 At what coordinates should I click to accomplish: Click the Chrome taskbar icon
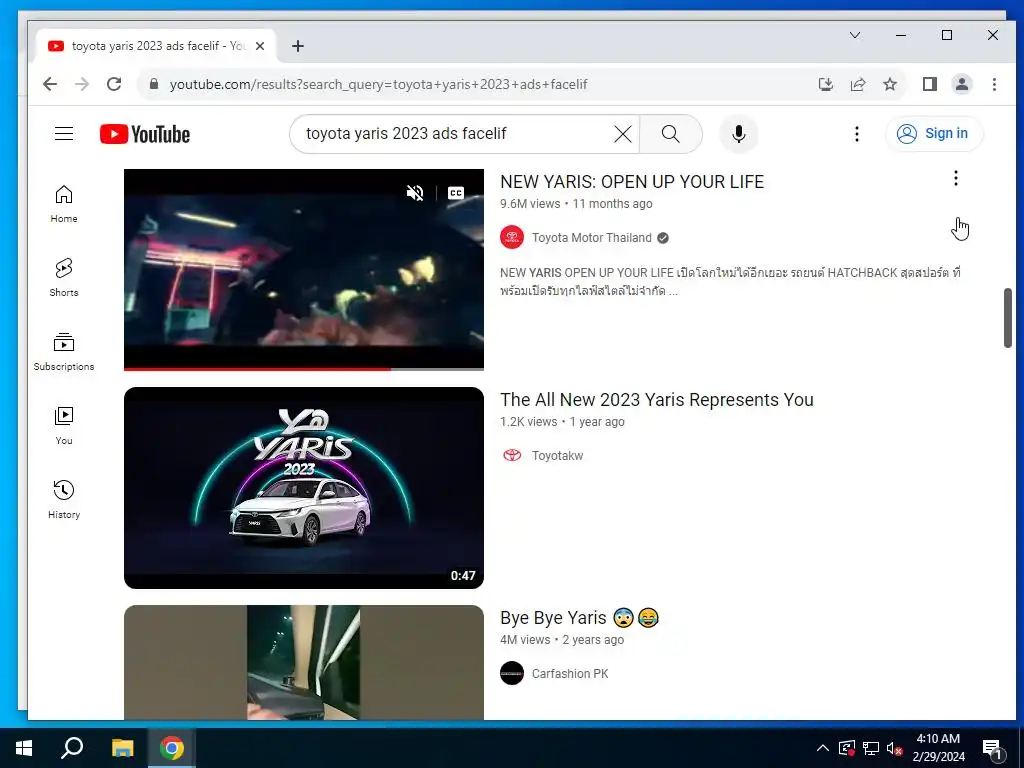(172, 748)
